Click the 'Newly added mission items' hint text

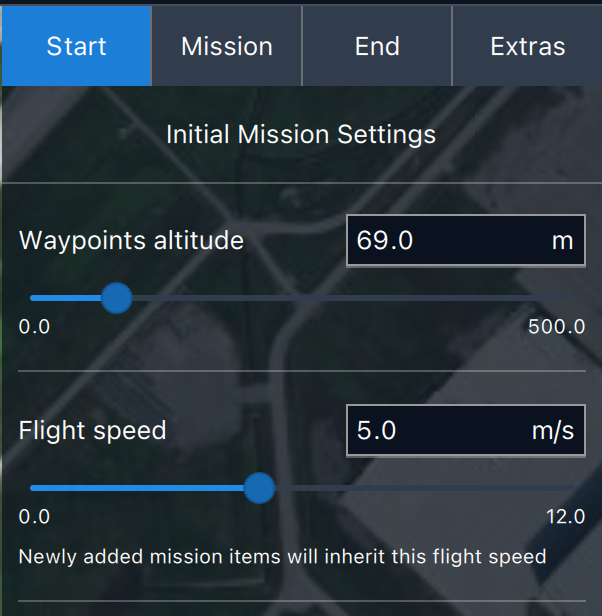[282, 557]
